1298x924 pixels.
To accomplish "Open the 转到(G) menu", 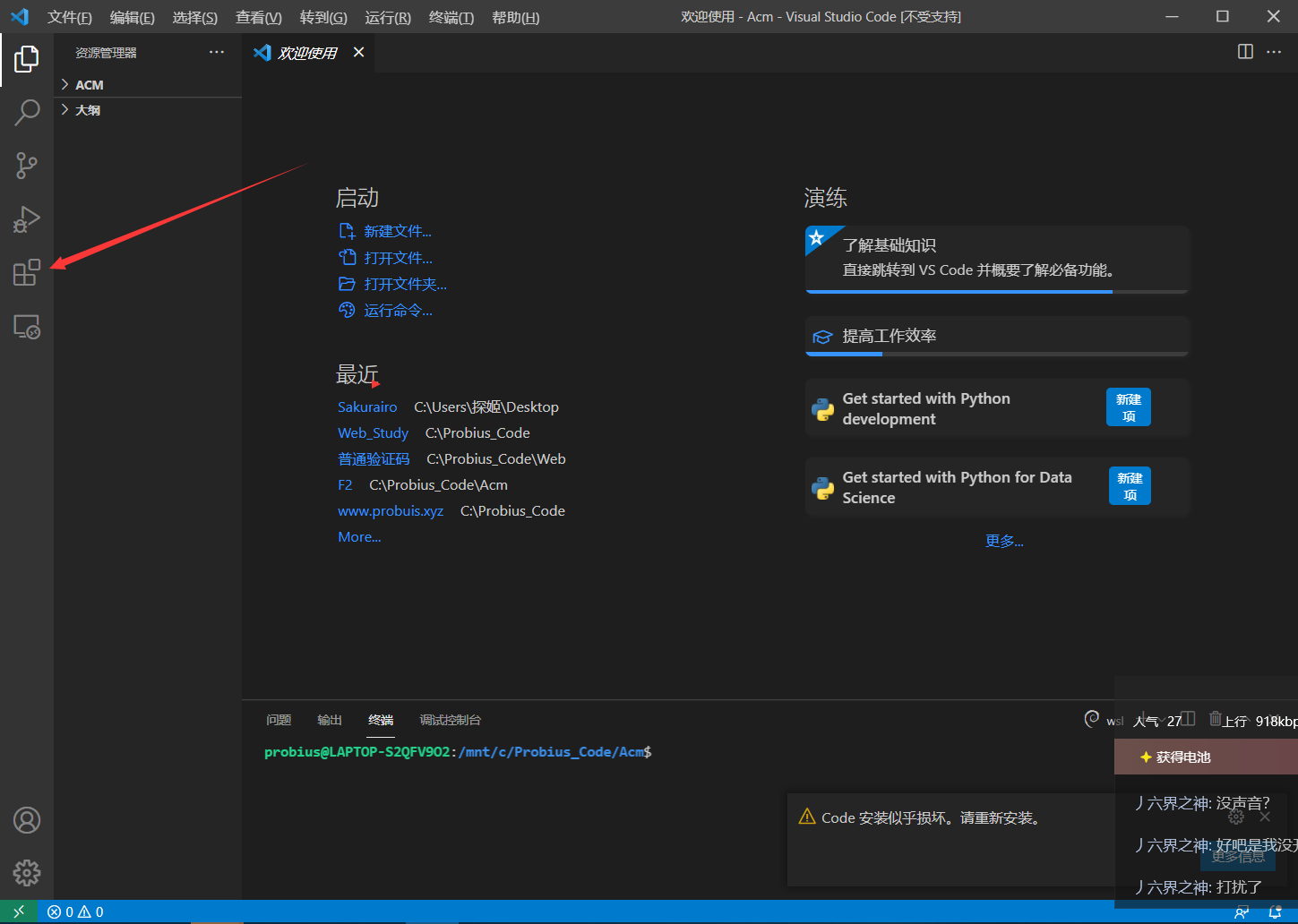I will tap(323, 17).
